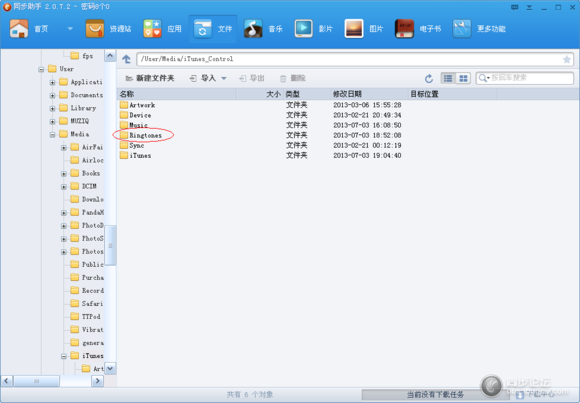Collapse the Media tree node
This screenshot has height=403, width=580.
click(x=52, y=134)
